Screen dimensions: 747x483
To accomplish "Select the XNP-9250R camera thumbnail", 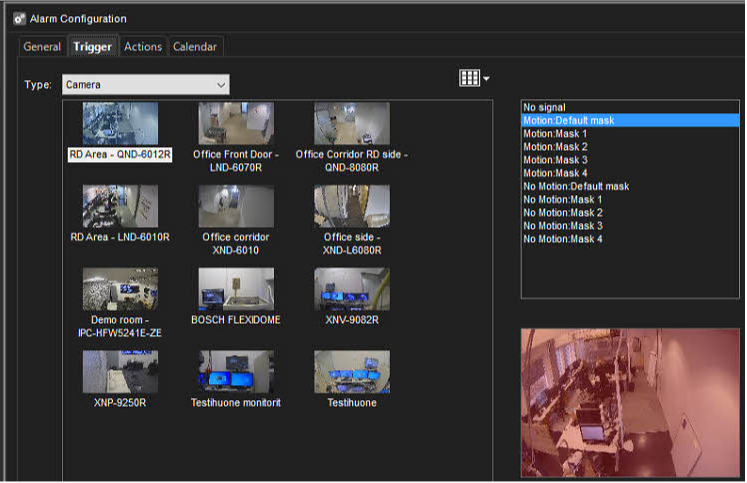I will 120,372.
